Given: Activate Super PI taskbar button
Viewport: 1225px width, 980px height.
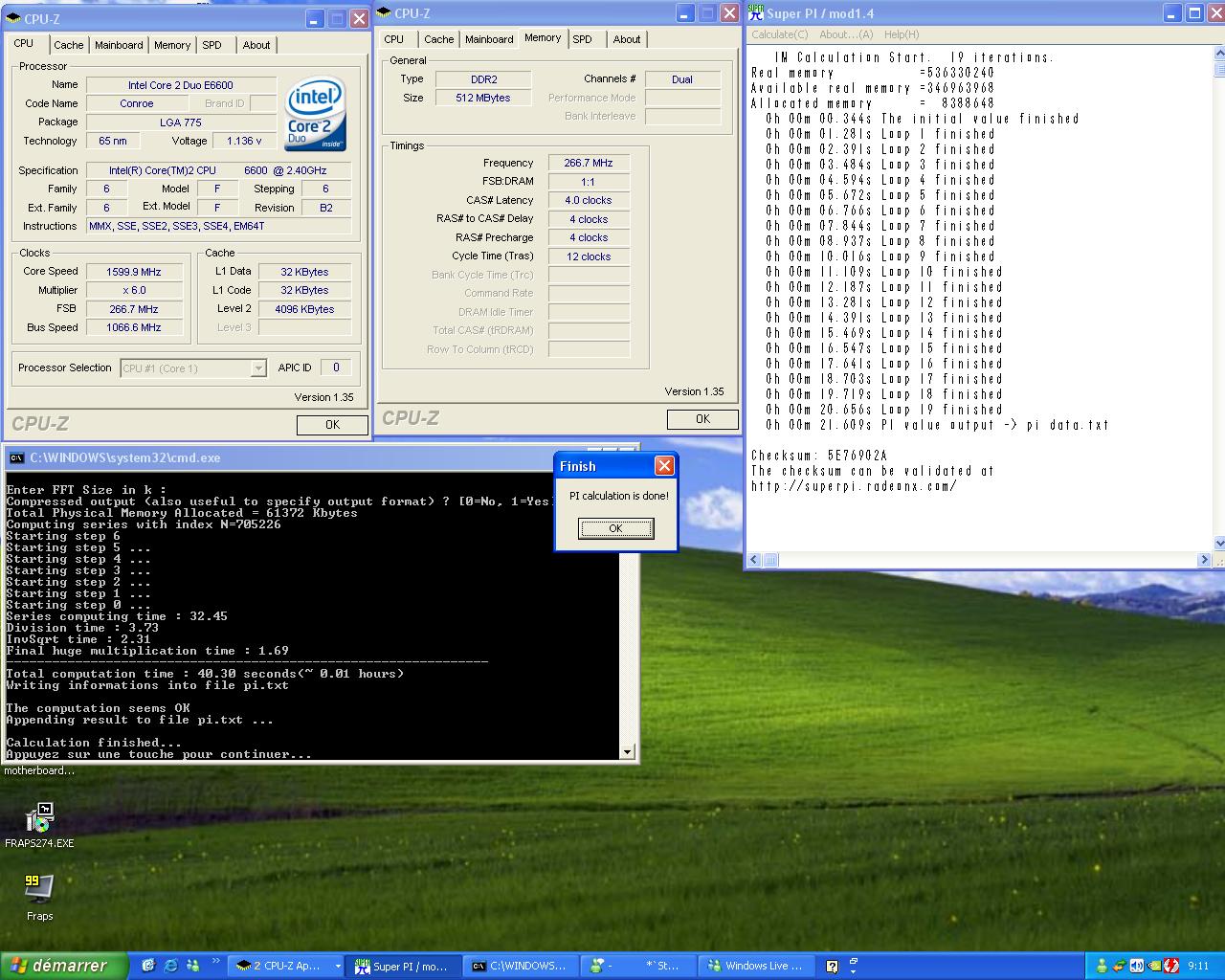Looking at the screenshot, I should 404,966.
